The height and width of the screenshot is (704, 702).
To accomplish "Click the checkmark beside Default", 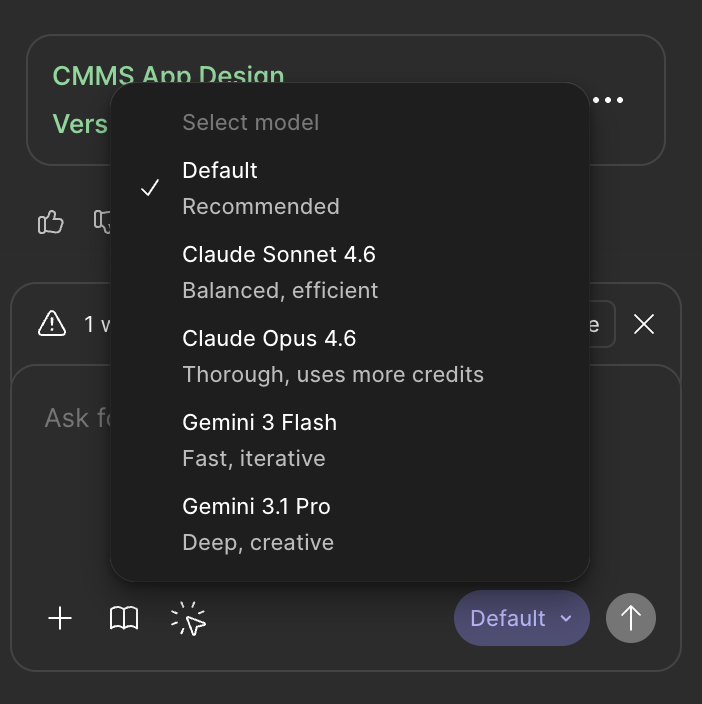I will pyautogui.click(x=150, y=188).
